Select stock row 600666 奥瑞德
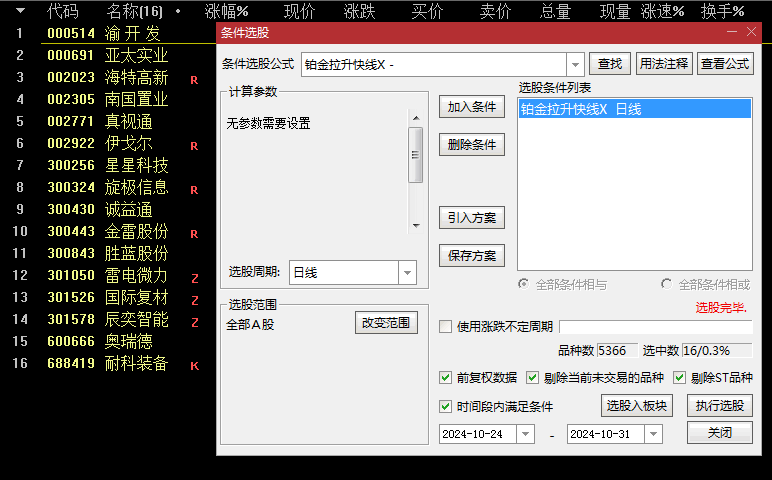 [108, 341]
